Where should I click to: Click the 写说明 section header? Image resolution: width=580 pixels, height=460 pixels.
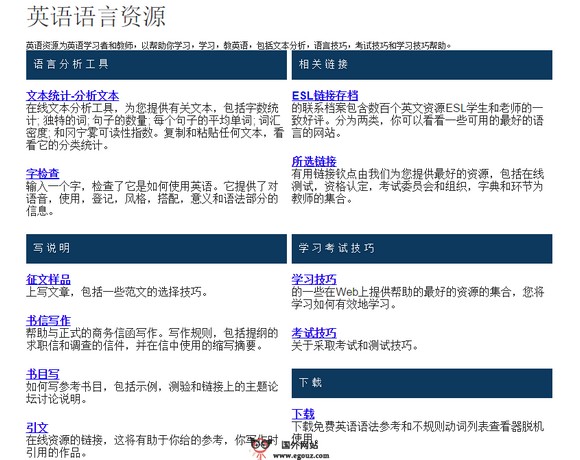[x=156, y=248]
